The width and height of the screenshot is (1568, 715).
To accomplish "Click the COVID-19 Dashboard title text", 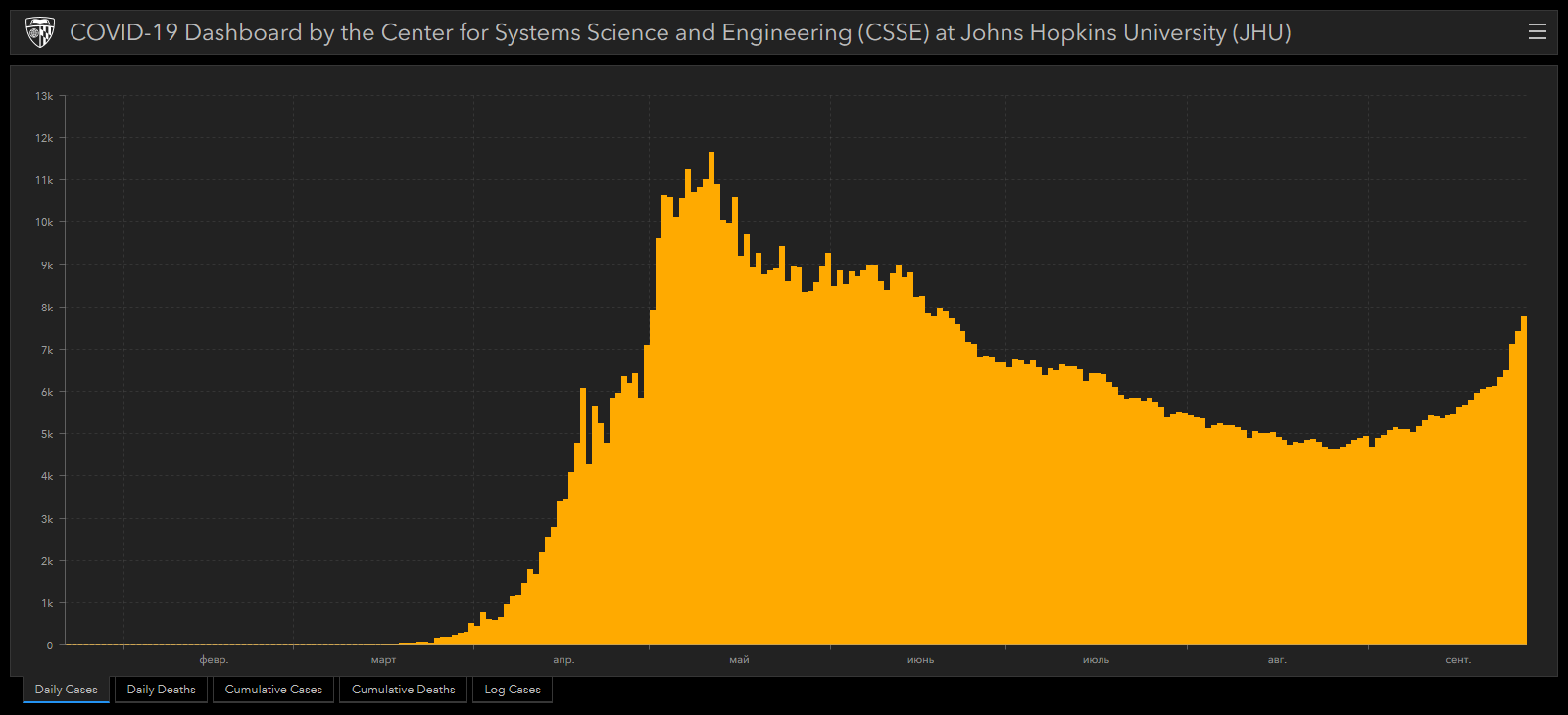I will (x=680, y=32).
